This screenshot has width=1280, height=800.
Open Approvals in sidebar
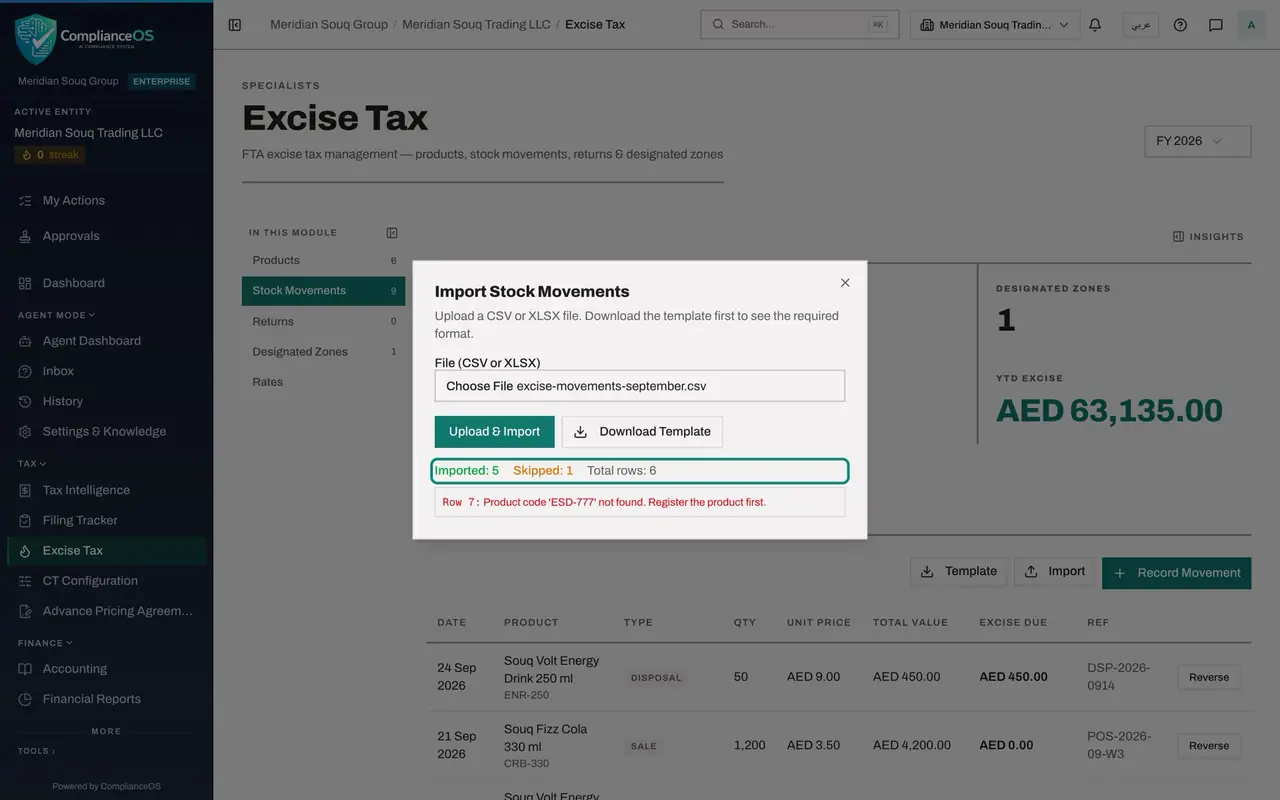[x=106, y=236]
